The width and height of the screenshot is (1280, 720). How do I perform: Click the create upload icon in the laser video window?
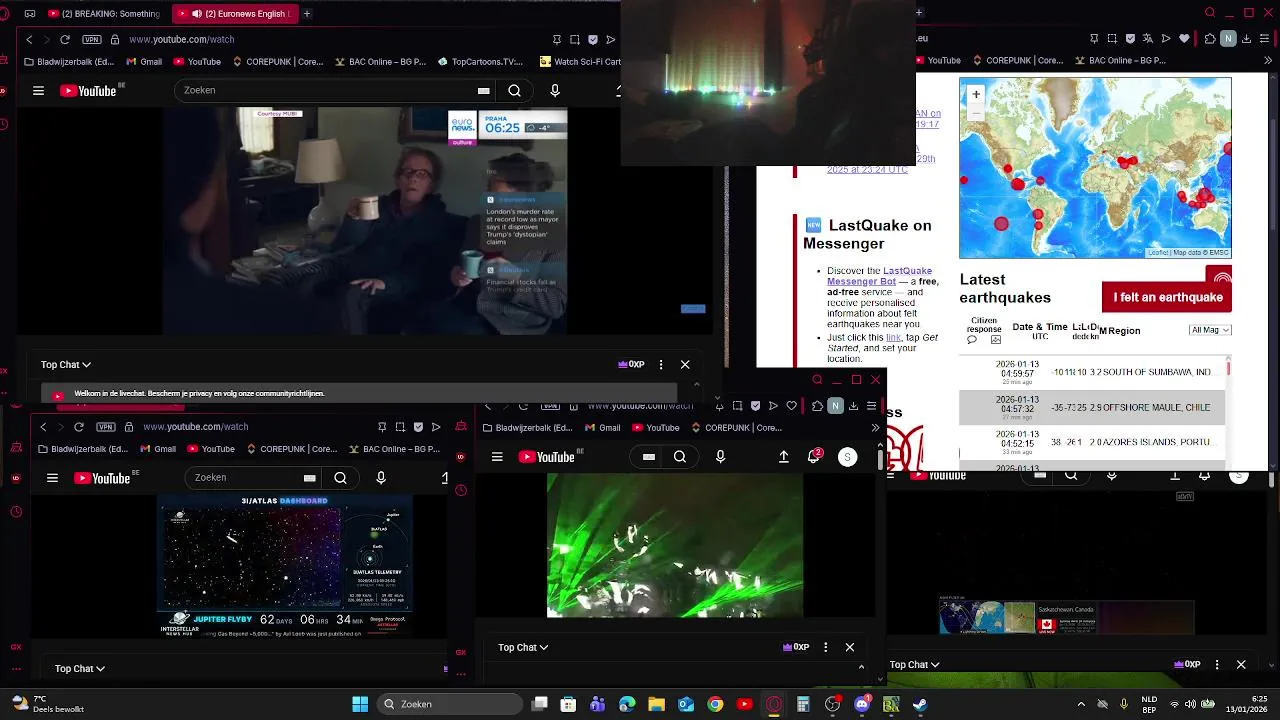[x=784, y=457]
